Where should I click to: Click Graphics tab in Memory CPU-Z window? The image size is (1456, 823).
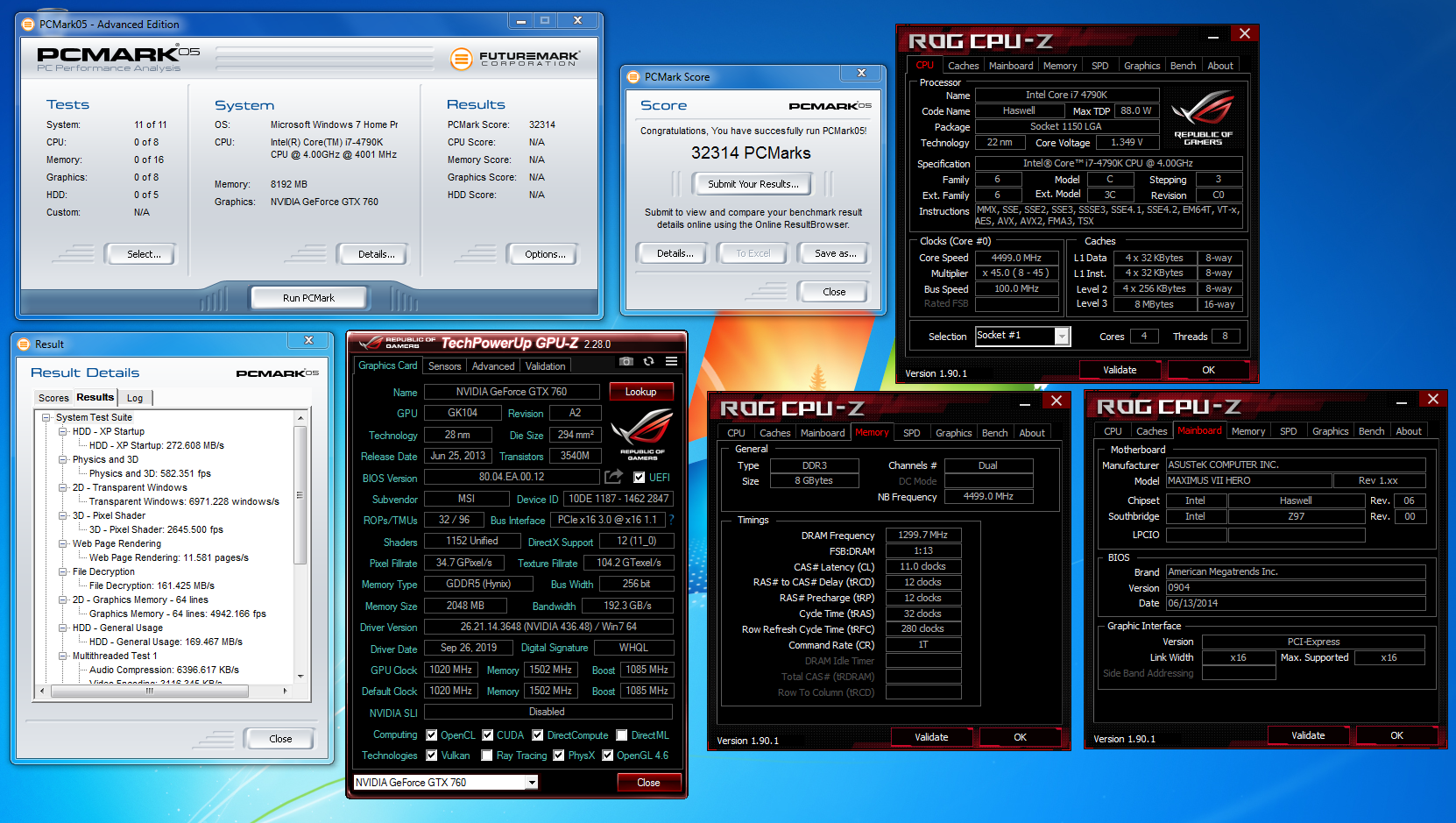tap(953, 433)
